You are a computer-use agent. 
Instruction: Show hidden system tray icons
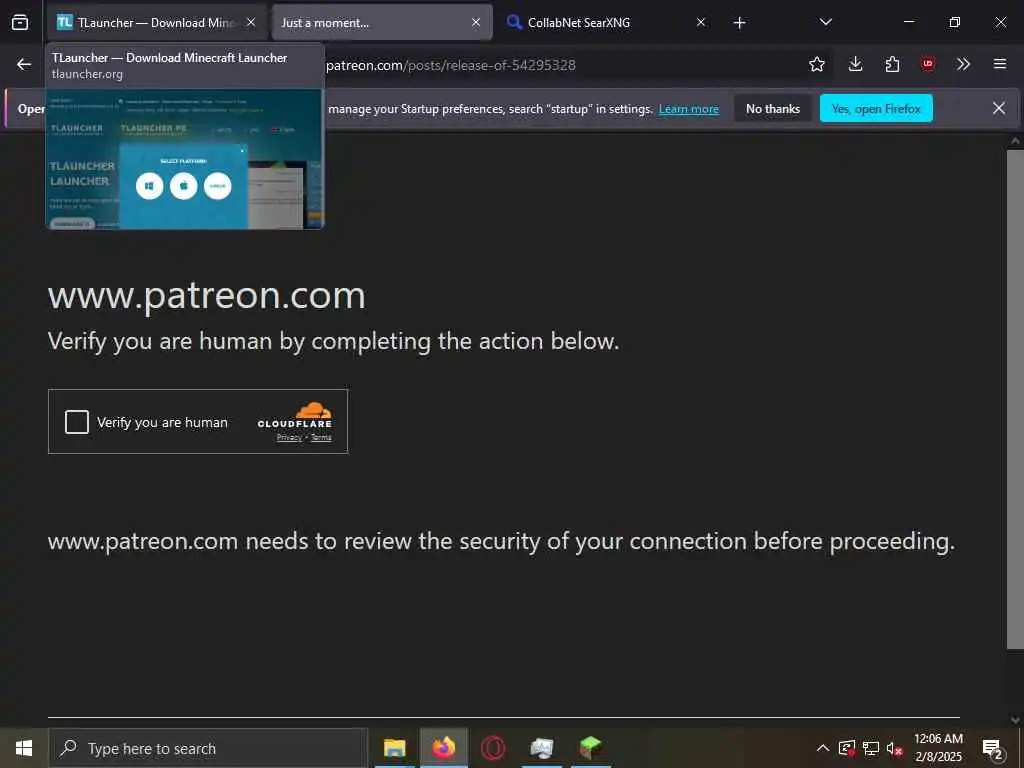(x=823, y=748)
